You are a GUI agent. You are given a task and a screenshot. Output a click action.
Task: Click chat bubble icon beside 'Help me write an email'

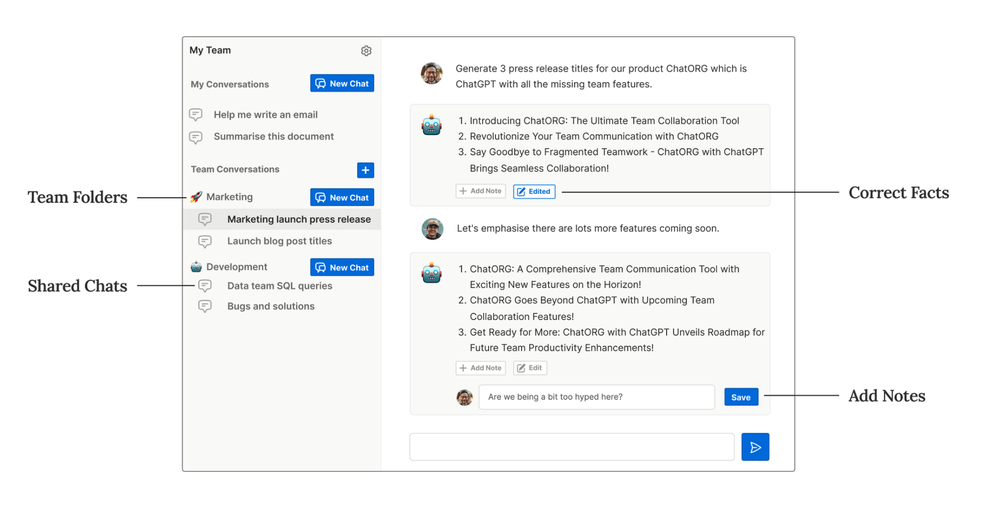point(196,115)
